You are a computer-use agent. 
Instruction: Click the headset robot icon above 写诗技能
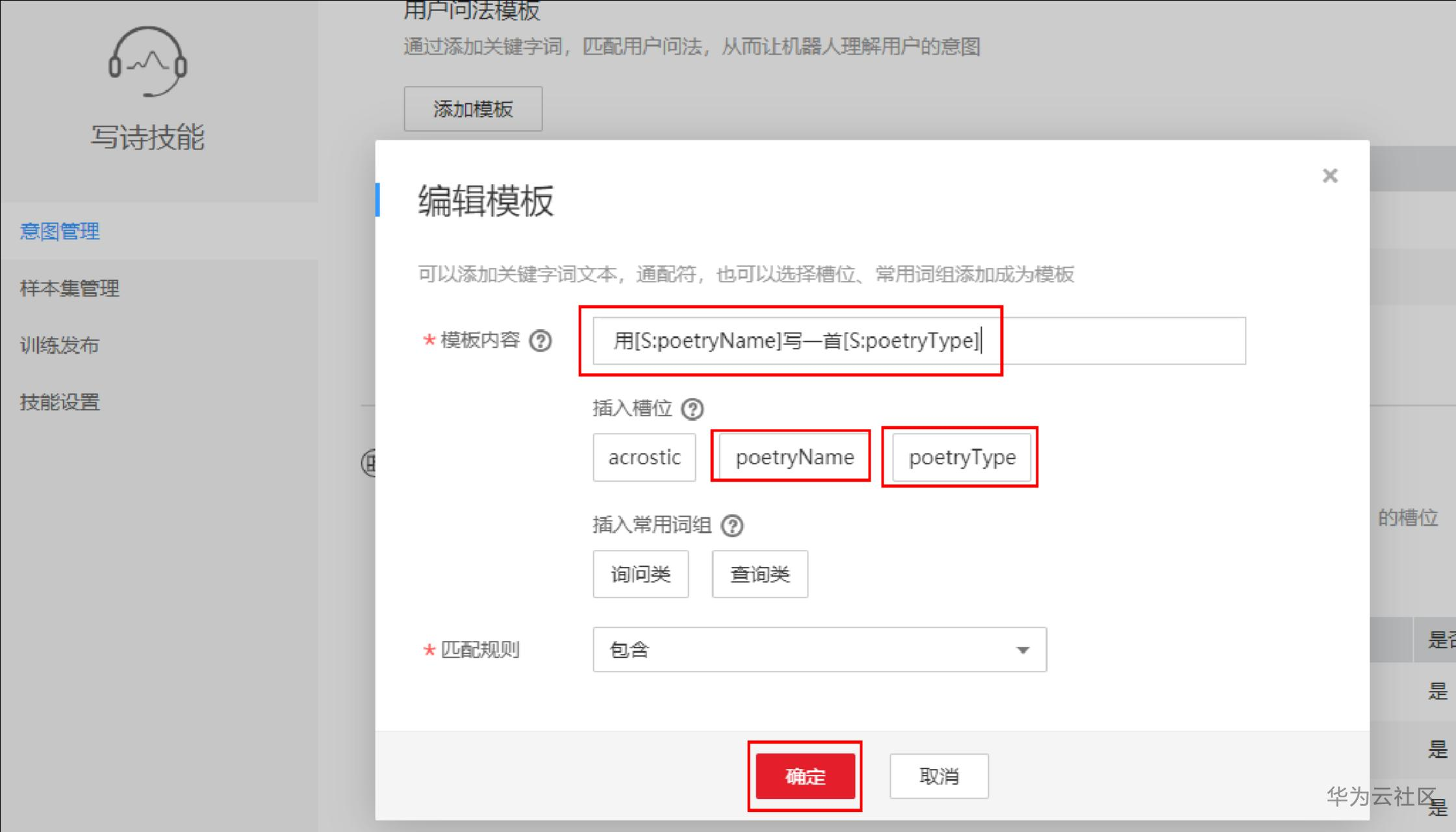click(147, 62)
